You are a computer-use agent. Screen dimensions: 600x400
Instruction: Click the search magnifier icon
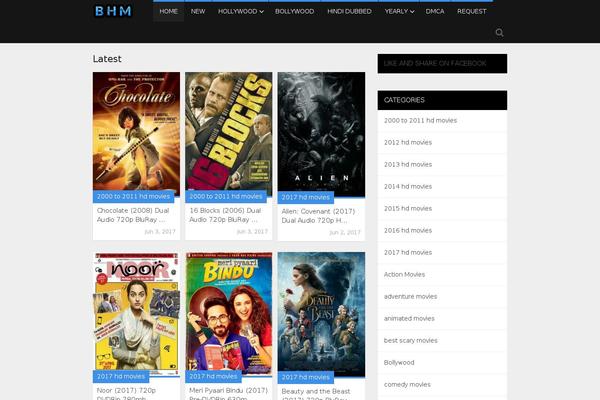tap(499, 33)
